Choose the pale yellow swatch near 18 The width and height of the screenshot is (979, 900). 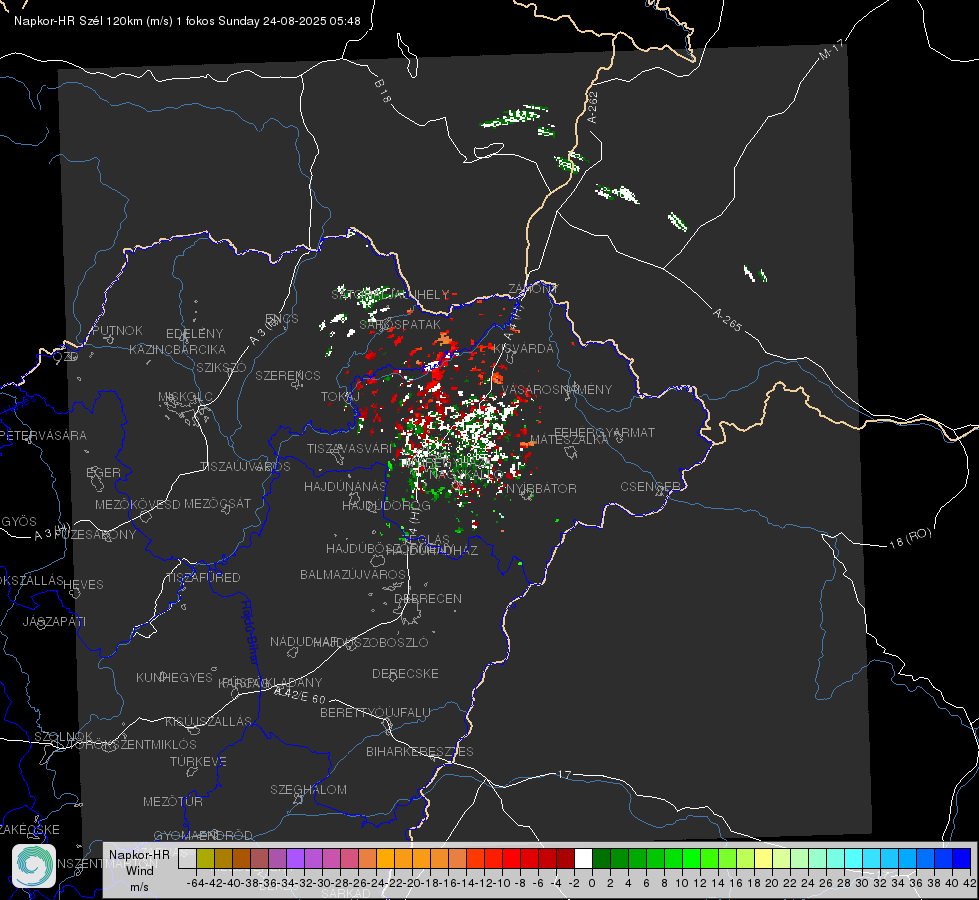763,858
